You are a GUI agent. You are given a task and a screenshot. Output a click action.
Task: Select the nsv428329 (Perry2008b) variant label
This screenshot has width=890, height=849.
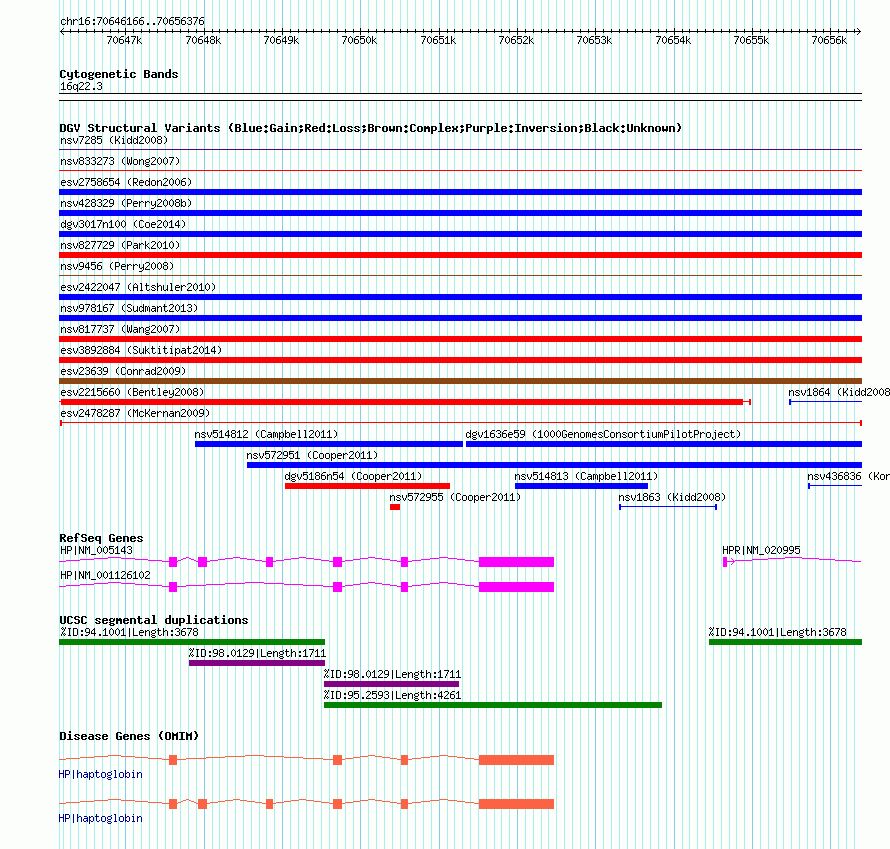tap(126, 203)
